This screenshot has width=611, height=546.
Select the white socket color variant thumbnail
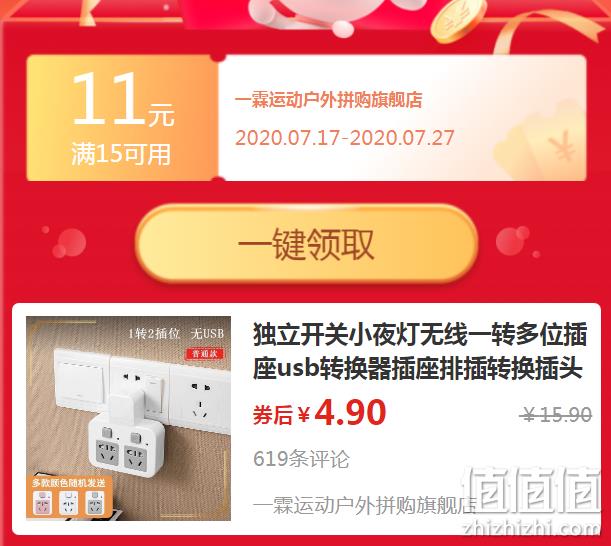pyautogui.click(x=69, y=503)
